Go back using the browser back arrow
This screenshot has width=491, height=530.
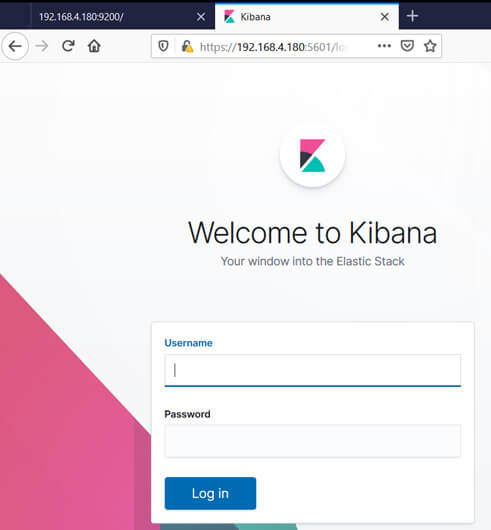(x=15, y=46)
